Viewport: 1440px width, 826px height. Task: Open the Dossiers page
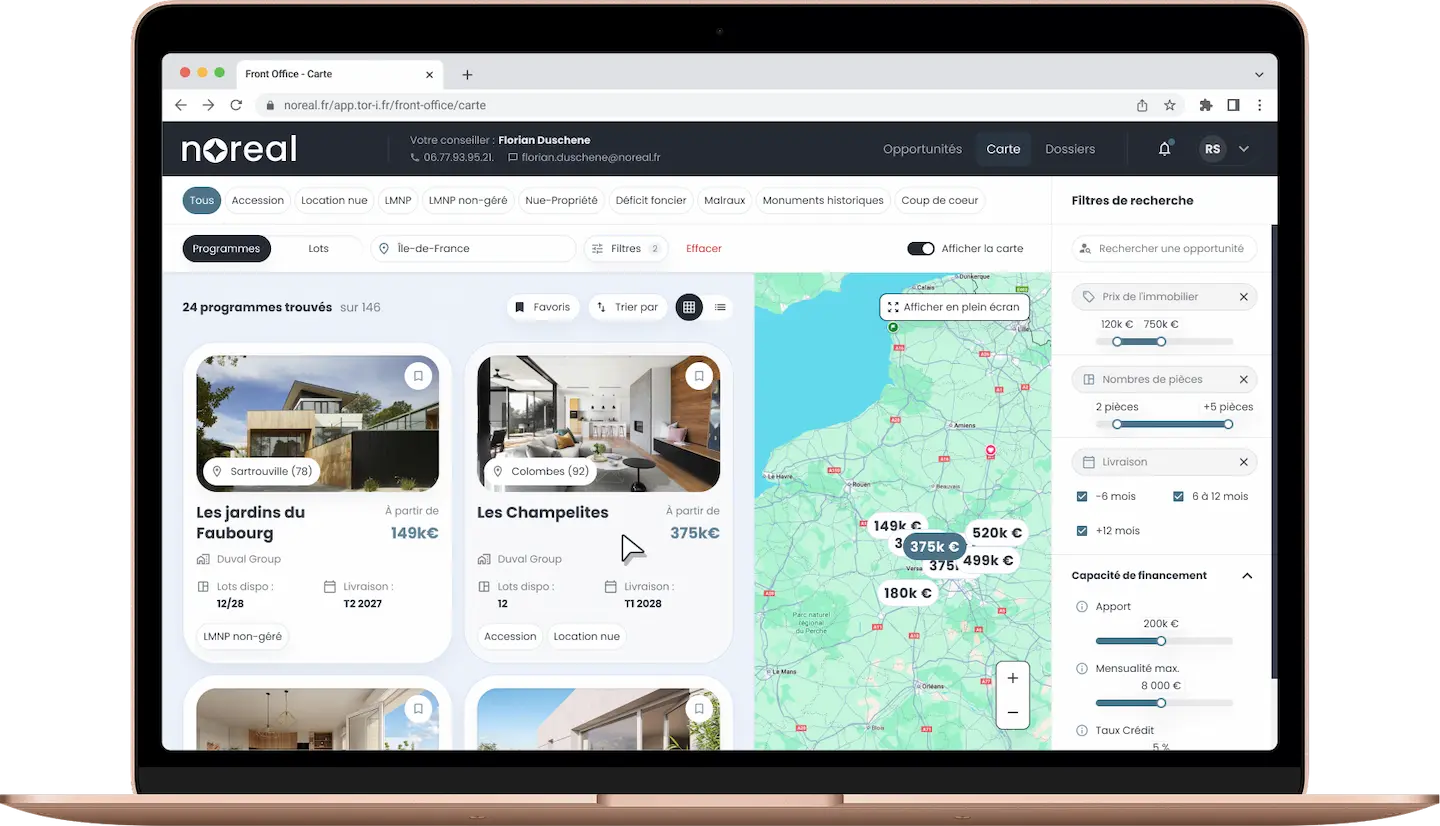click(1070, 149)
